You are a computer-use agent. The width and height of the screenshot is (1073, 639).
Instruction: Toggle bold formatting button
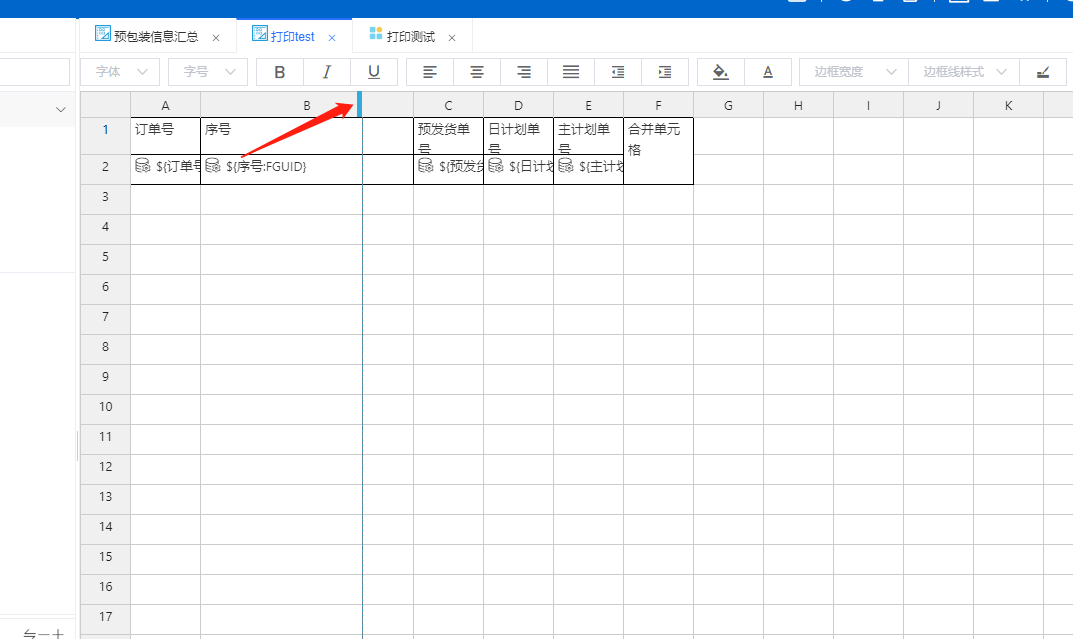click(x=280, y=72)
